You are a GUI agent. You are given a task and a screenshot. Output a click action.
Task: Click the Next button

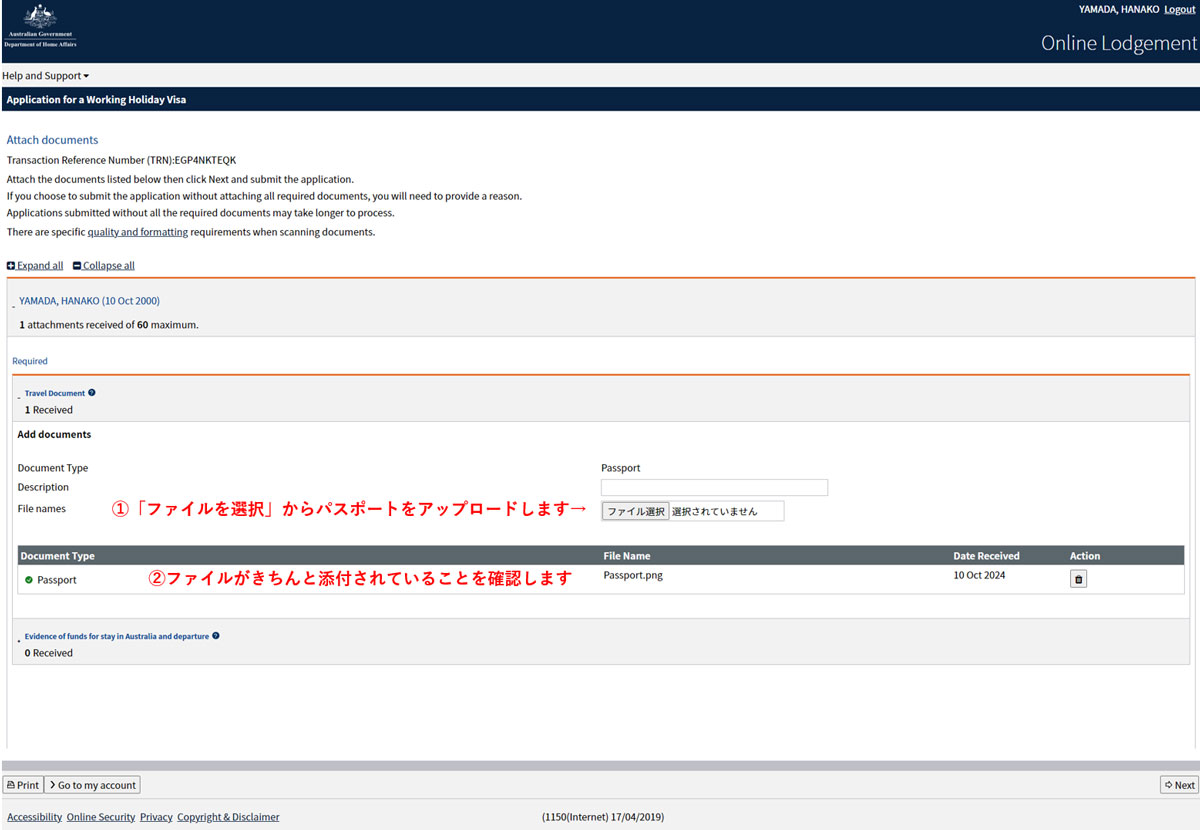[1179, 785]
